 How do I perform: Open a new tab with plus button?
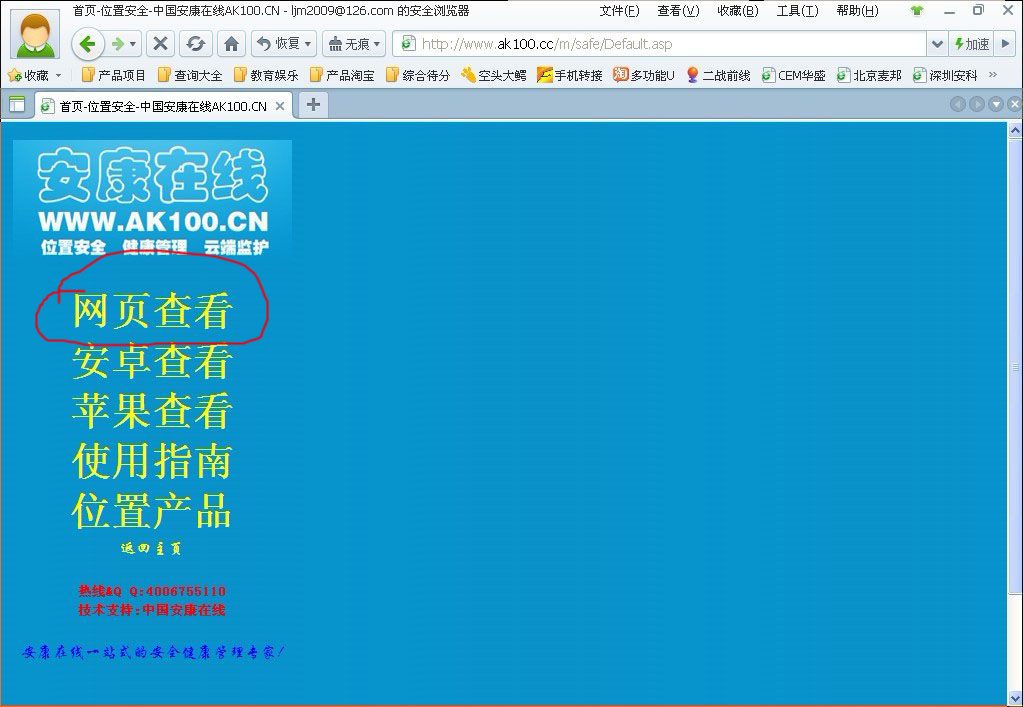(x=313, y=104)
